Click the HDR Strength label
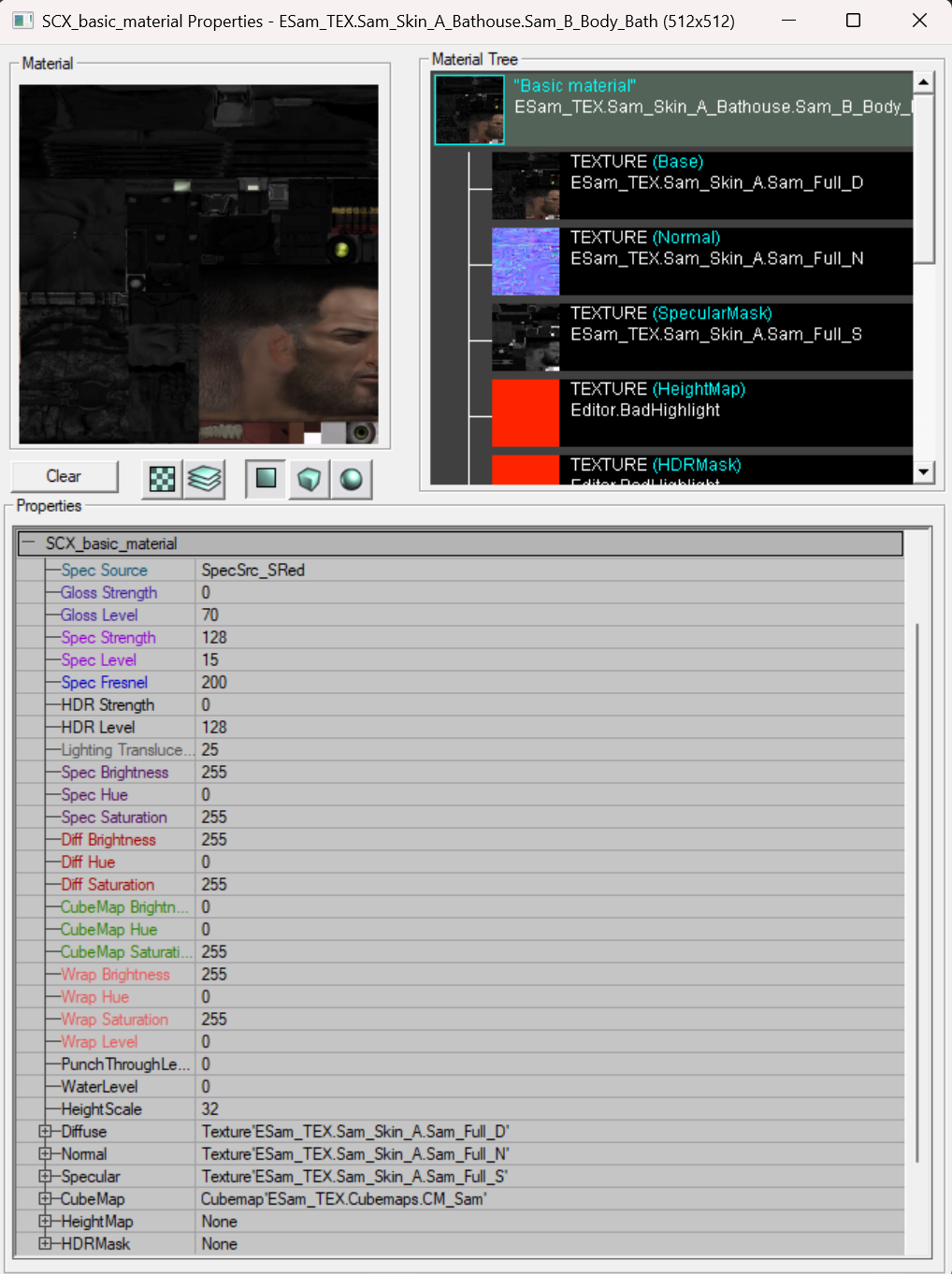 (108, 704)
